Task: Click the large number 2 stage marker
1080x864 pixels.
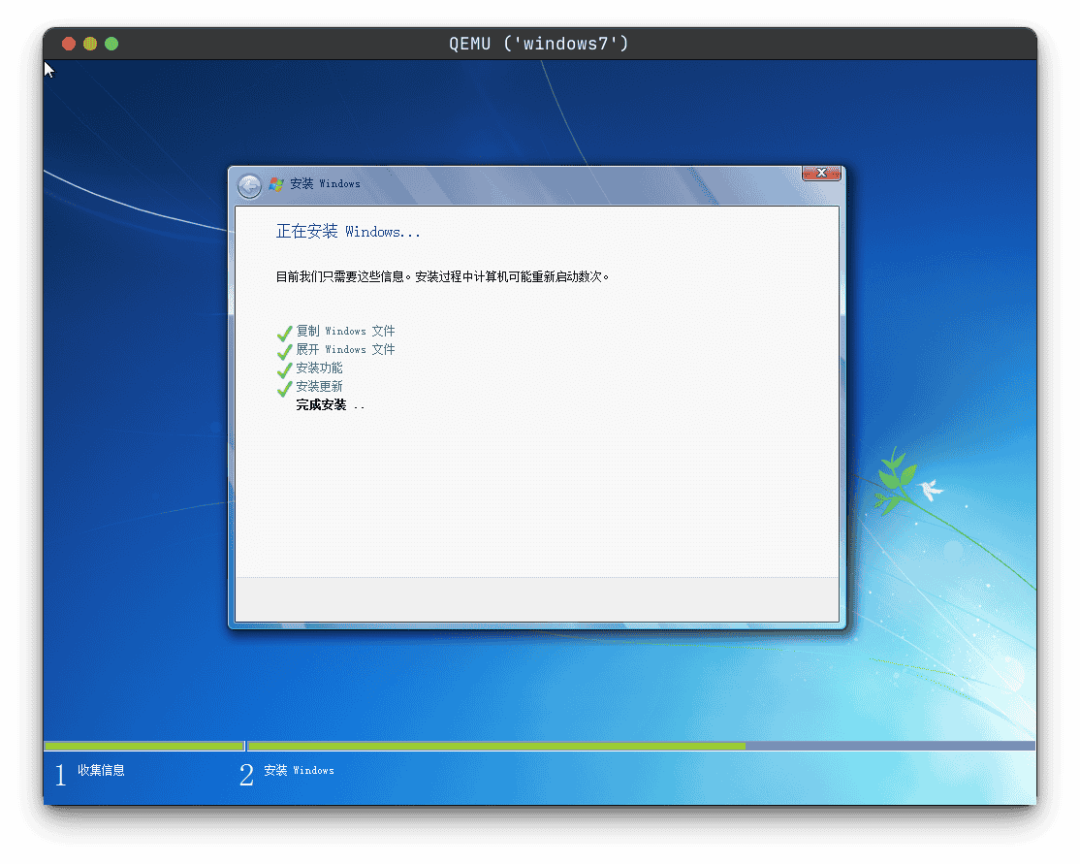Action: [x=247, y=775]
